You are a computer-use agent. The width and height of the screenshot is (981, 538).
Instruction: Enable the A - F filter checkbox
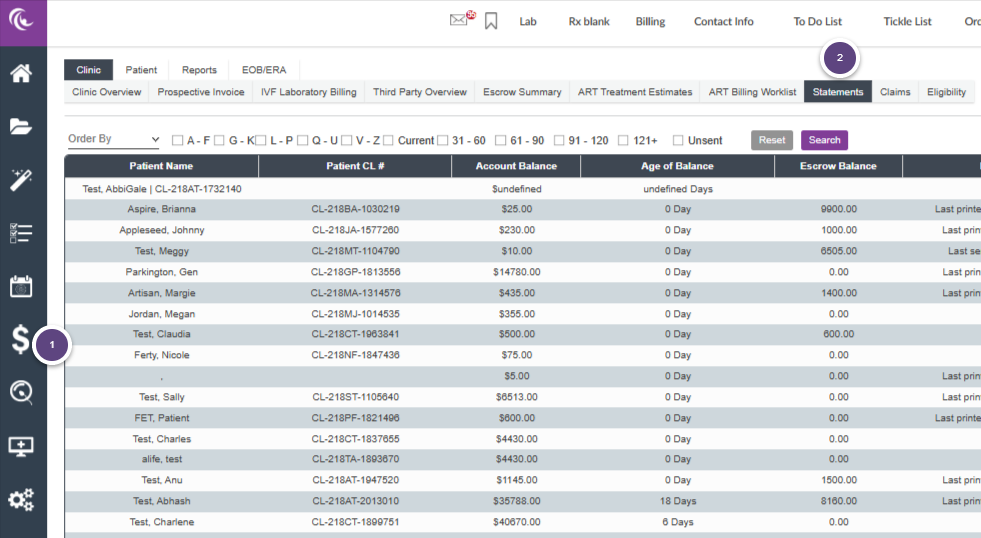click(x=178, y=141)
